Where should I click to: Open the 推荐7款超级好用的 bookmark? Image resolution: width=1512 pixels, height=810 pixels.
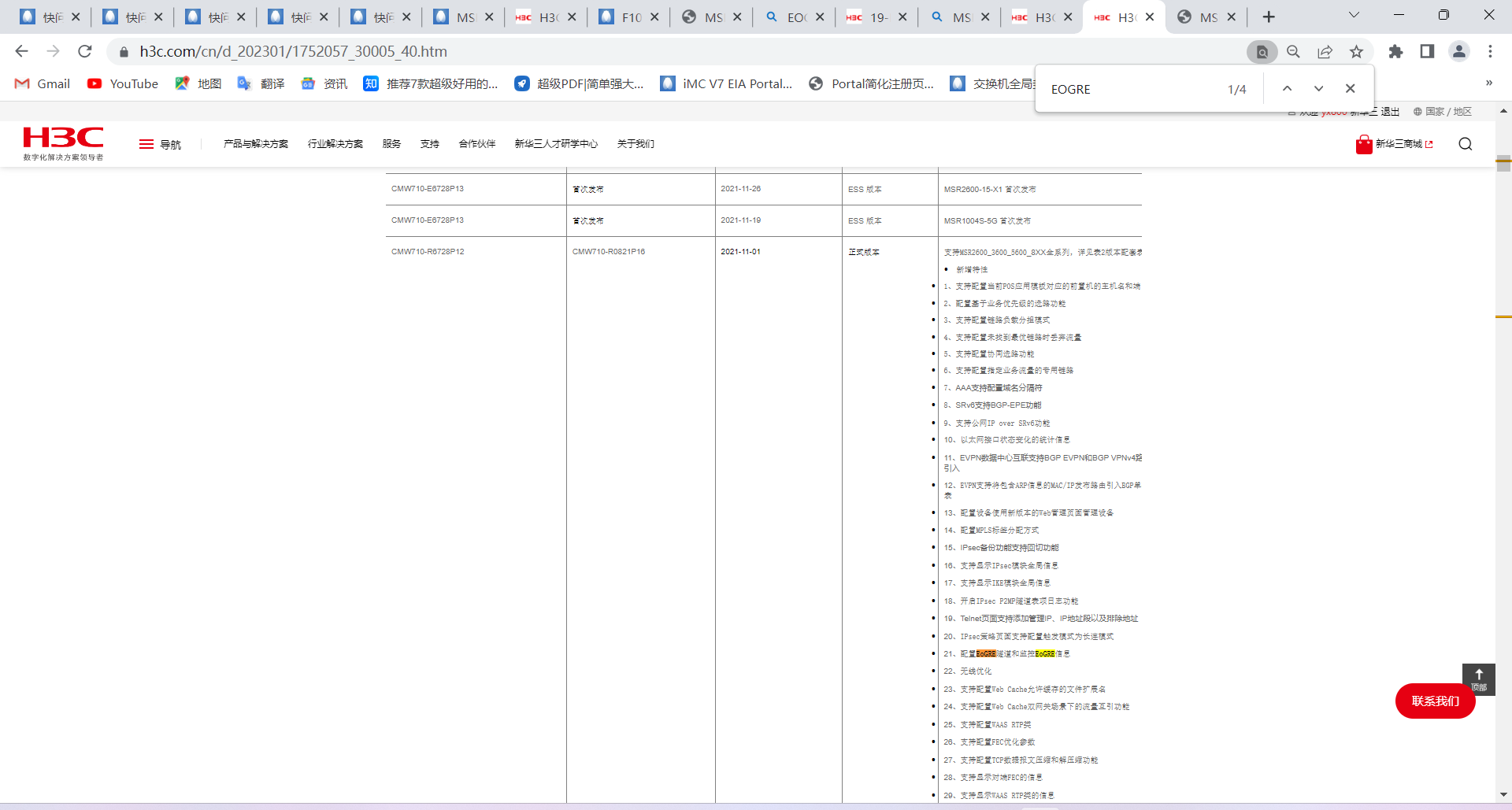click(431, 83)
